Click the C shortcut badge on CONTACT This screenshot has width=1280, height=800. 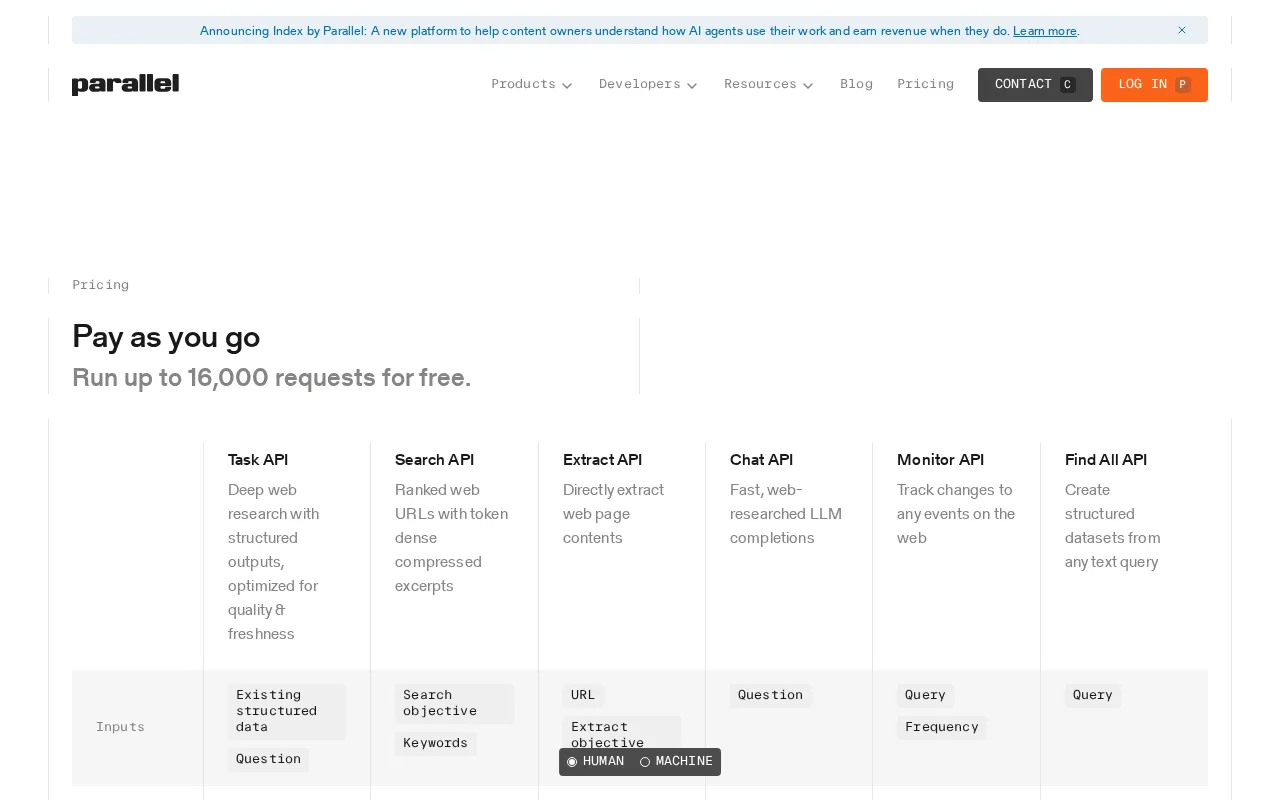coord(1068,85)
